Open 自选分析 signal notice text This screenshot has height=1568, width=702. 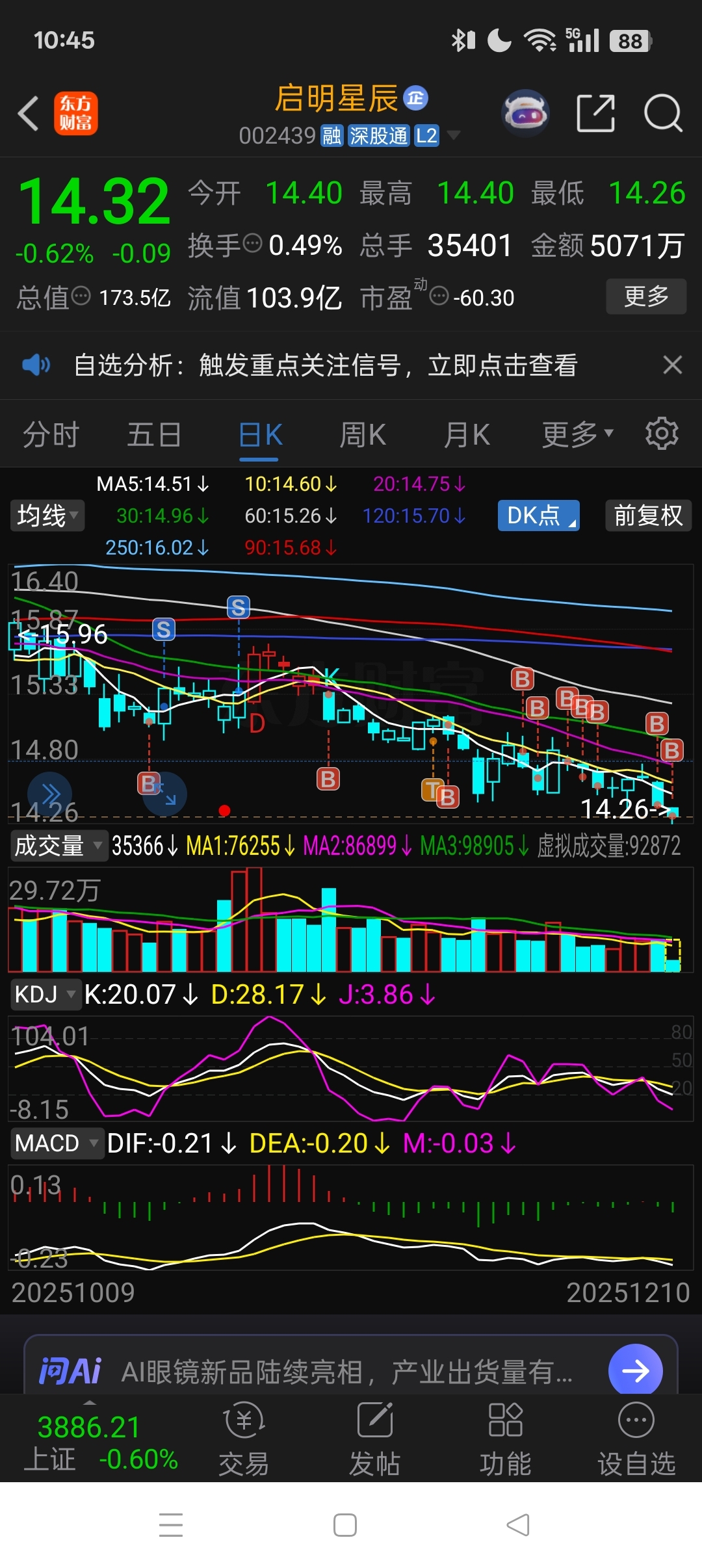(x=326, y=365)
